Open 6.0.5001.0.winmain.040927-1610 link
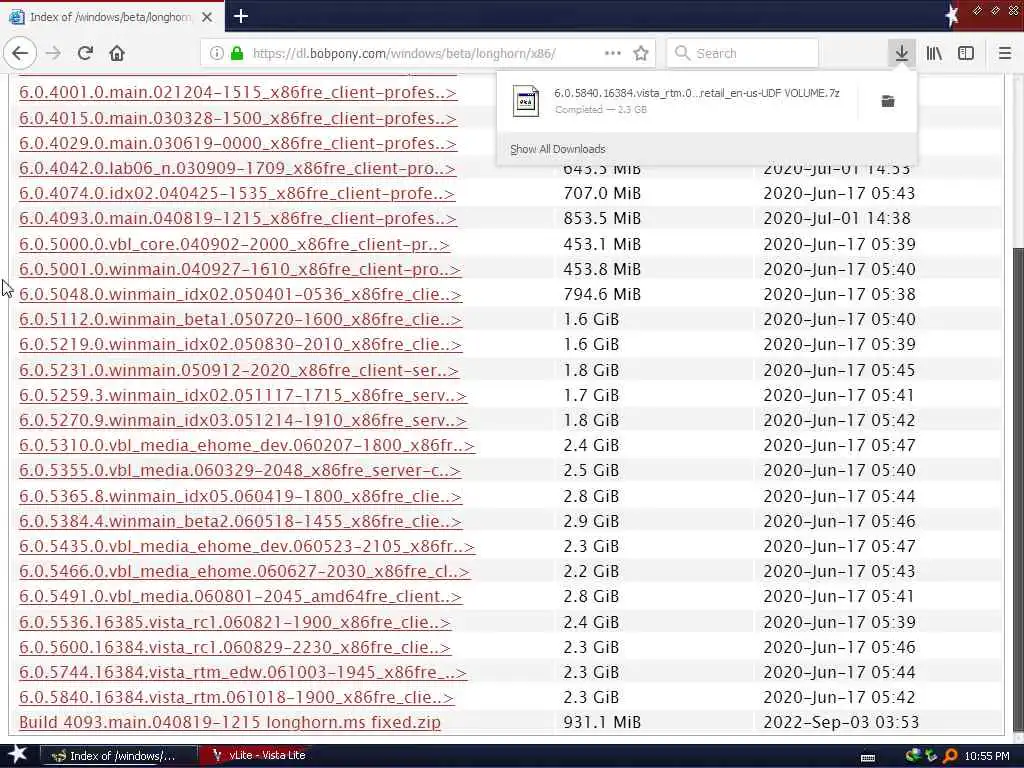 (x=240, y=269)
